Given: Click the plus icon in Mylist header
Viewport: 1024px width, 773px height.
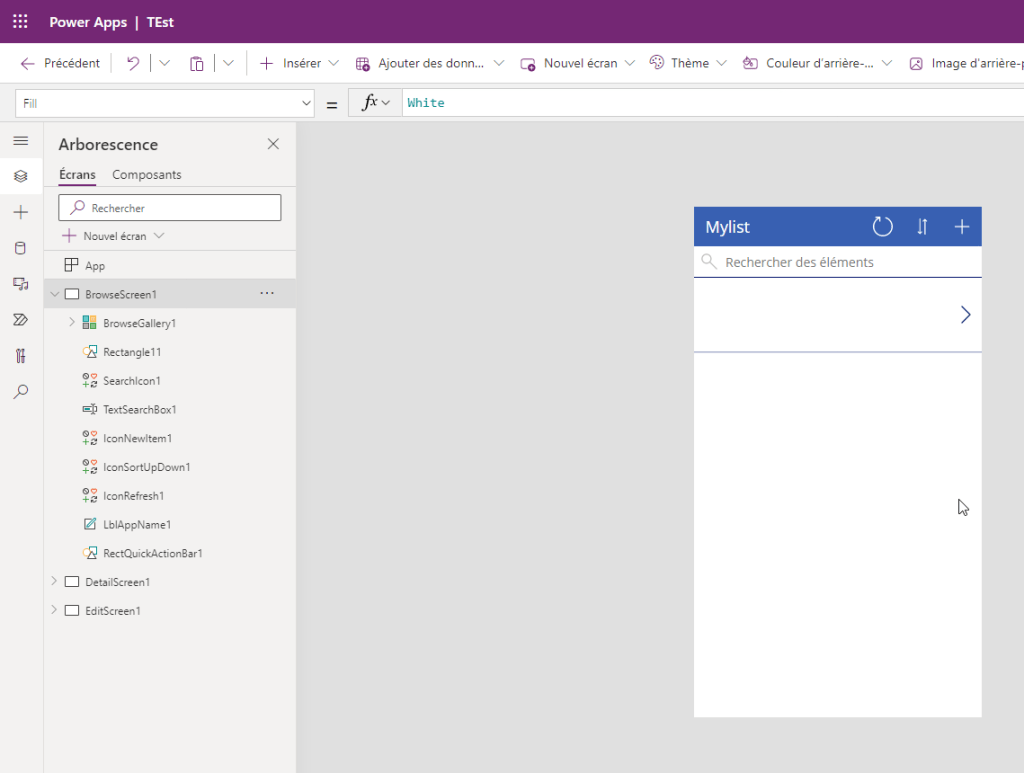Looking at the screenshot, I should click(961, 227).
